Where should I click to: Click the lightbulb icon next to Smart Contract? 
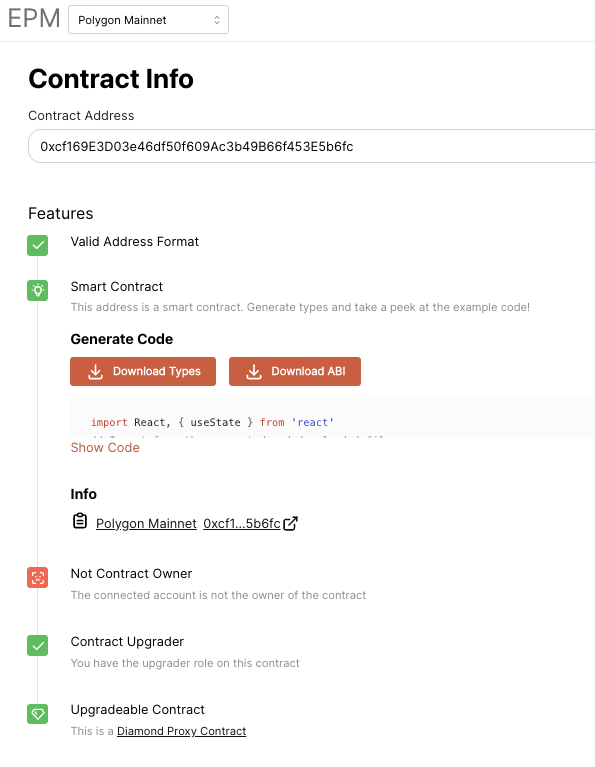tap(37, 291)
